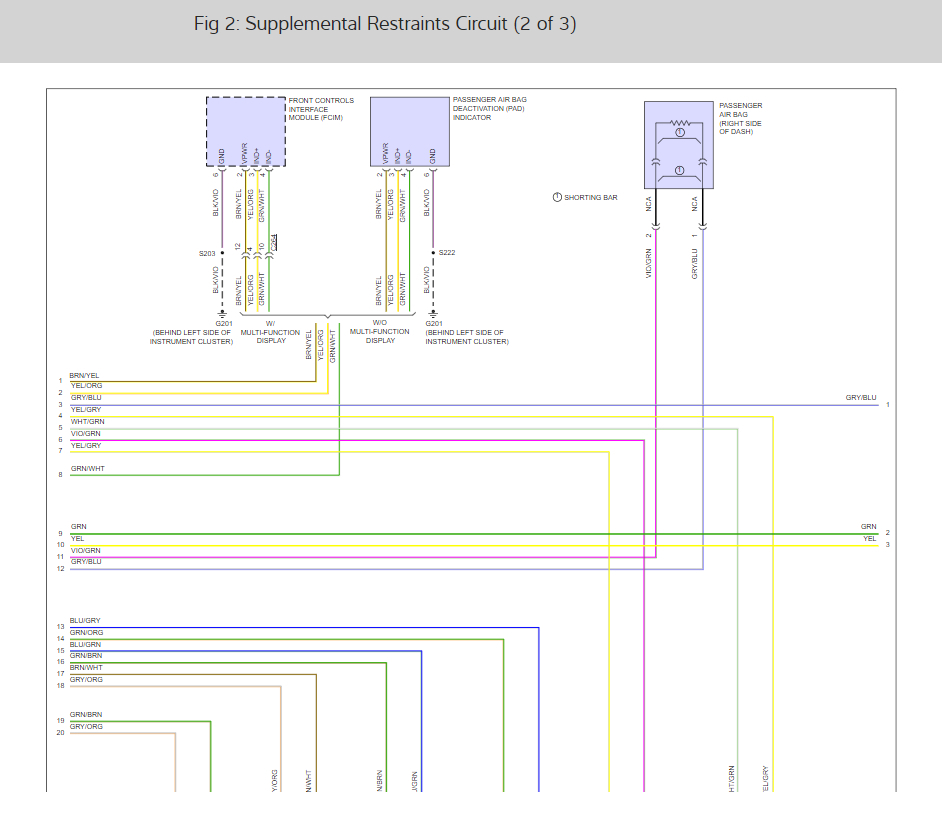Viewport: 942px width, 815px height.
Task: Click the Shorting Bar legend symbol
Action: click(x=557, y=198)
